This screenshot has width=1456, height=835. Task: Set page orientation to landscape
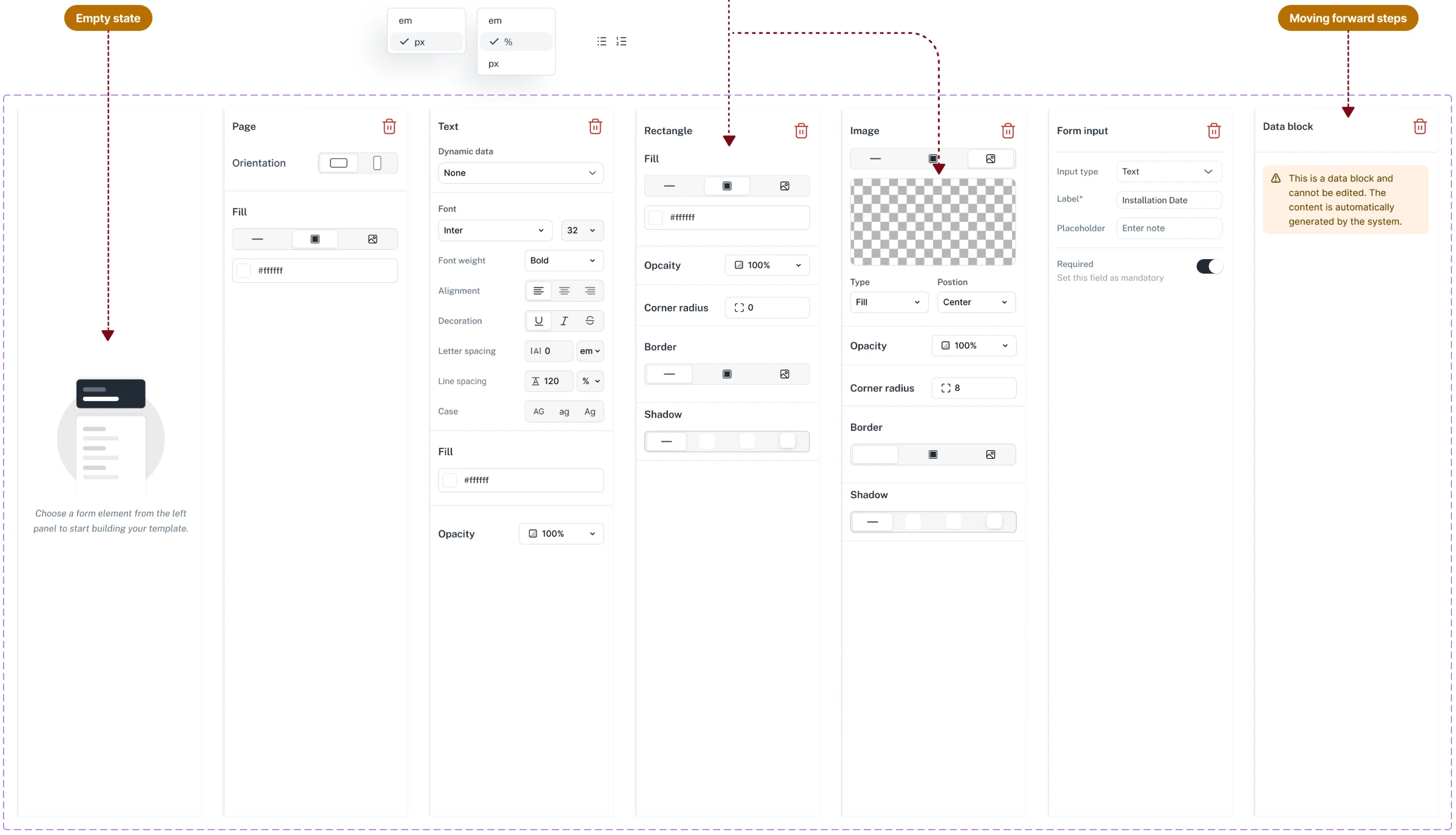[339, 163]
